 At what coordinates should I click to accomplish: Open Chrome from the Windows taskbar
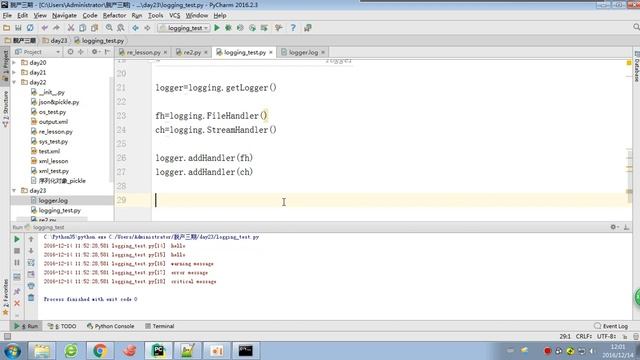click(x=100, y=351)
